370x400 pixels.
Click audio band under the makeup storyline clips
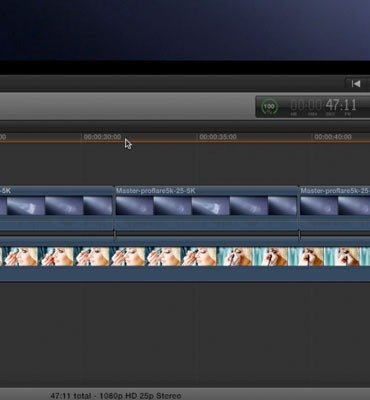(185, 273)
